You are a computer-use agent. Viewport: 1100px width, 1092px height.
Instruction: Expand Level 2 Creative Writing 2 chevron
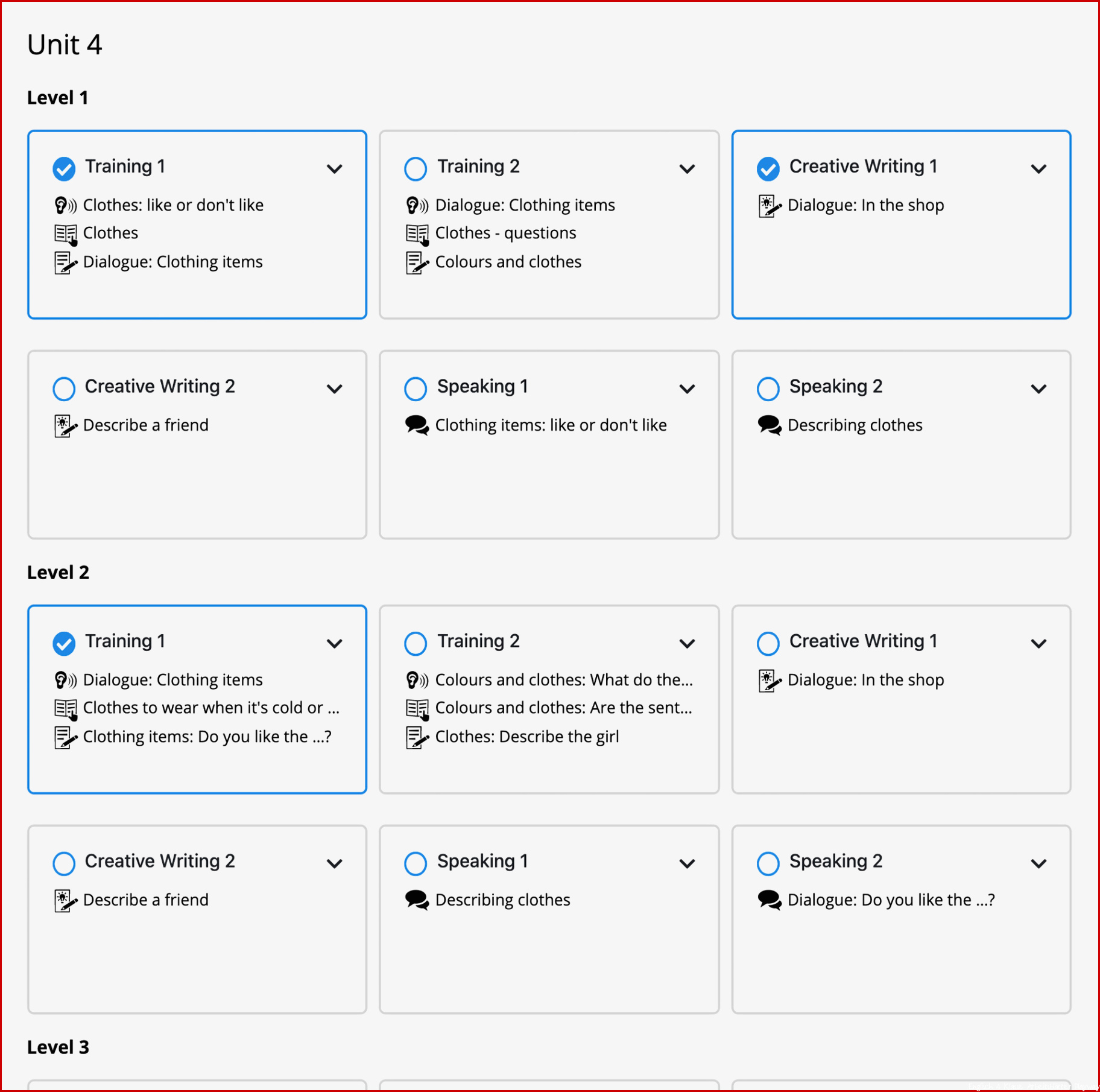tap(335, 864)
